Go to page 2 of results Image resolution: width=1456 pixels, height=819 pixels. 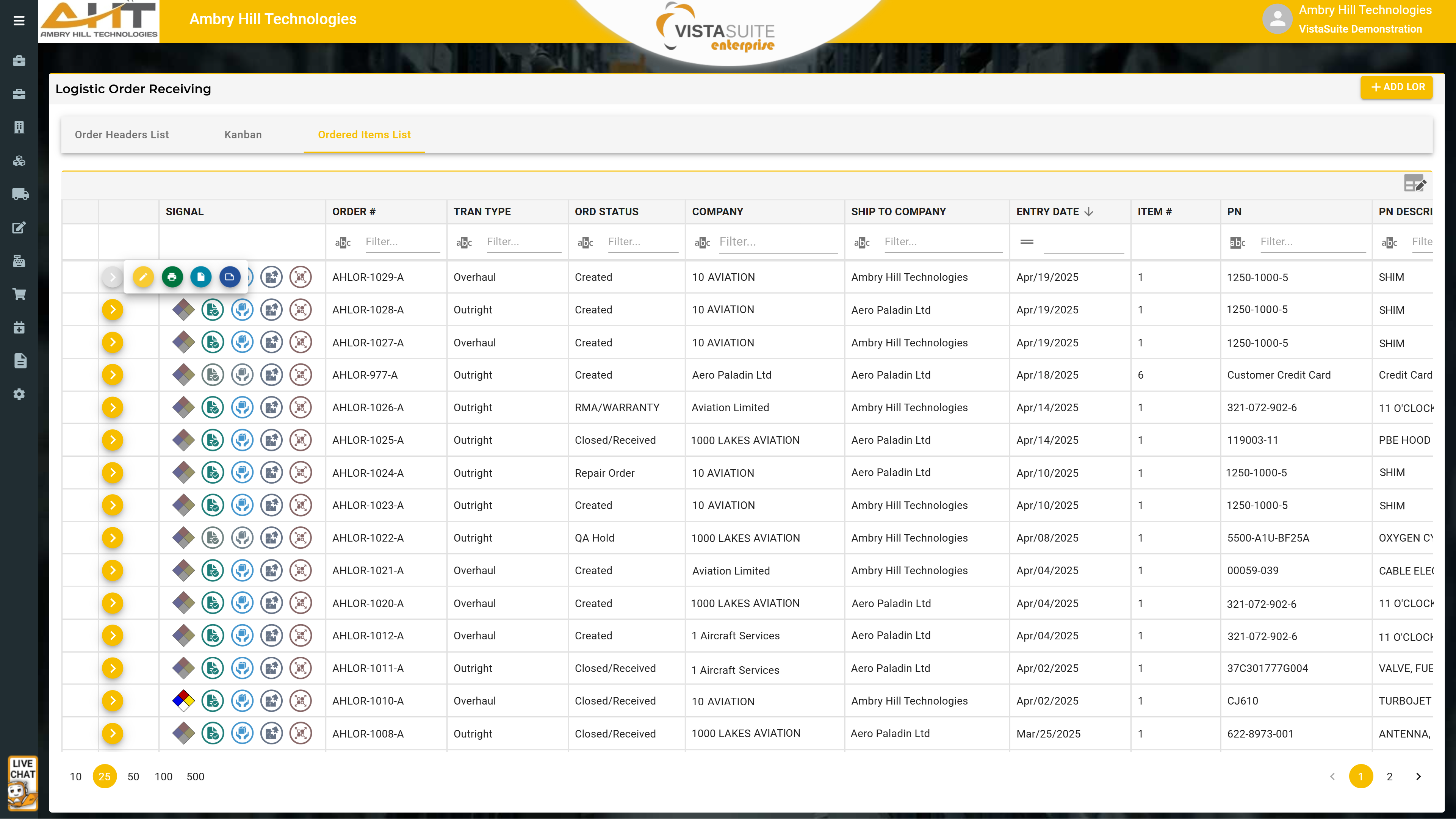pyautogui.click(x=1389, y=777)
